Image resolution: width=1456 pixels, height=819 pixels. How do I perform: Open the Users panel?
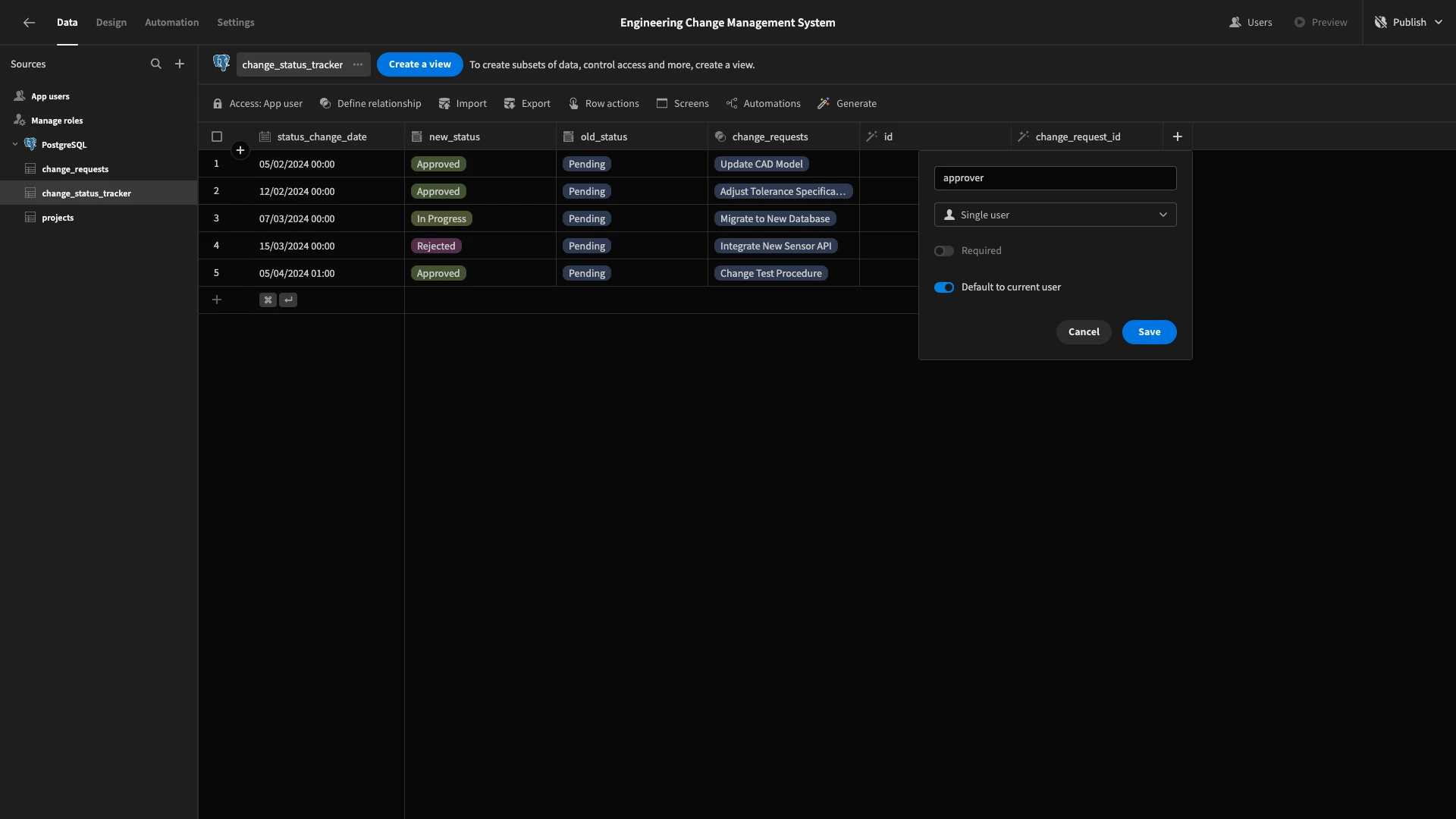tap(1250, 23)
